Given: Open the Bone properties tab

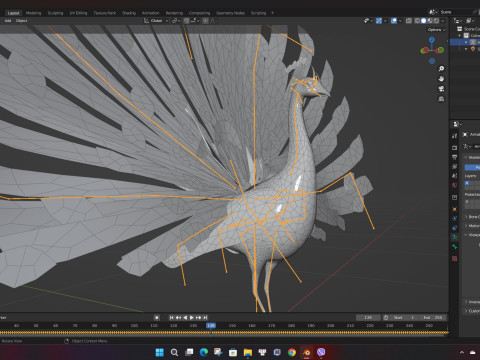Looking at the screenshot, I should click(x=454, y=247).
